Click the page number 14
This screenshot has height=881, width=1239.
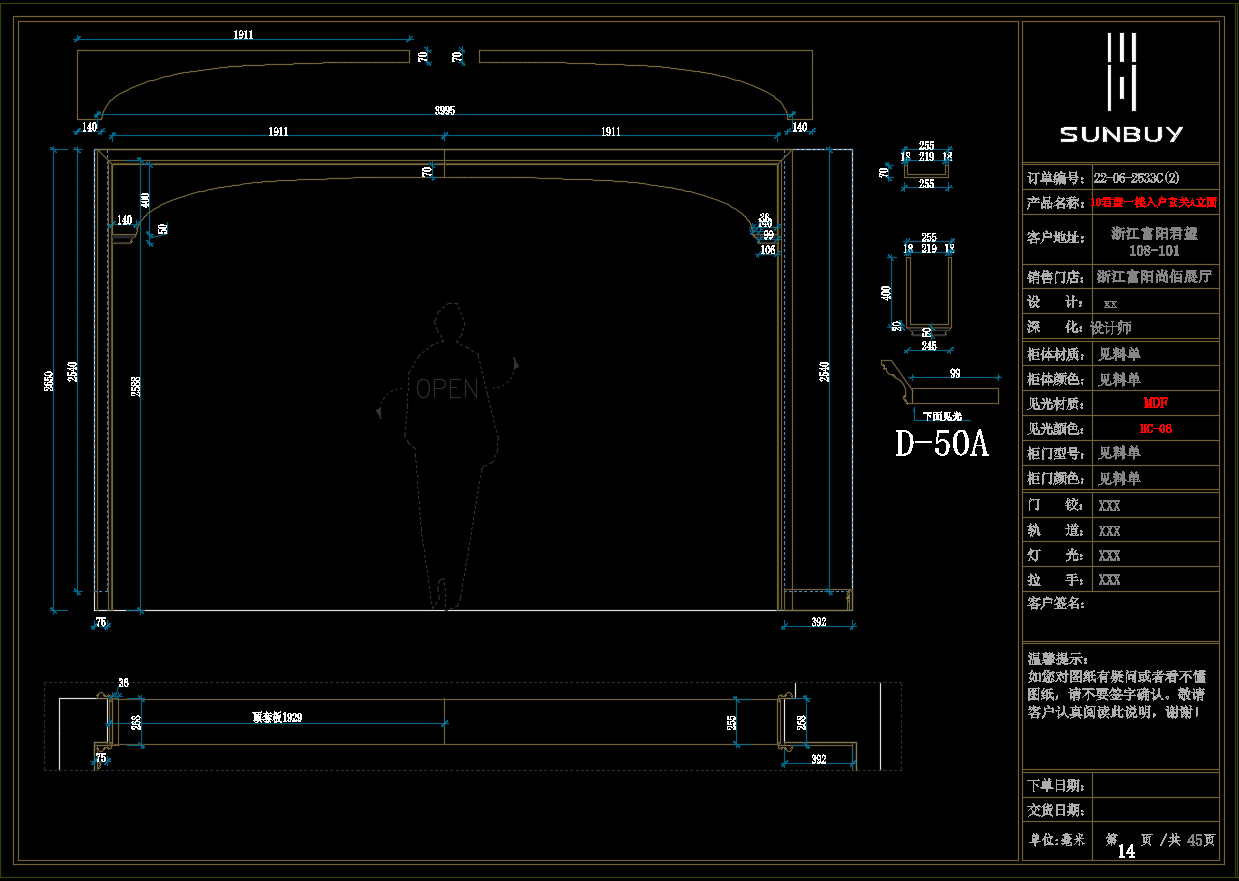coord(1126,851)
